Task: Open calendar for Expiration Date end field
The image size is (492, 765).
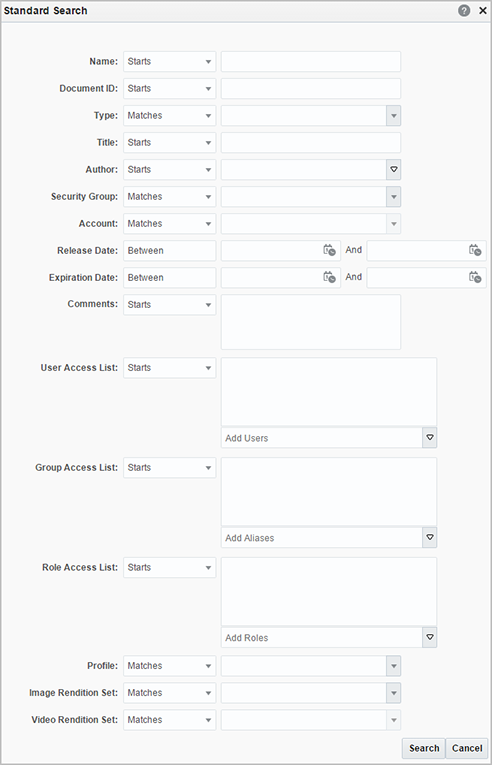Action: pos(475,277)
